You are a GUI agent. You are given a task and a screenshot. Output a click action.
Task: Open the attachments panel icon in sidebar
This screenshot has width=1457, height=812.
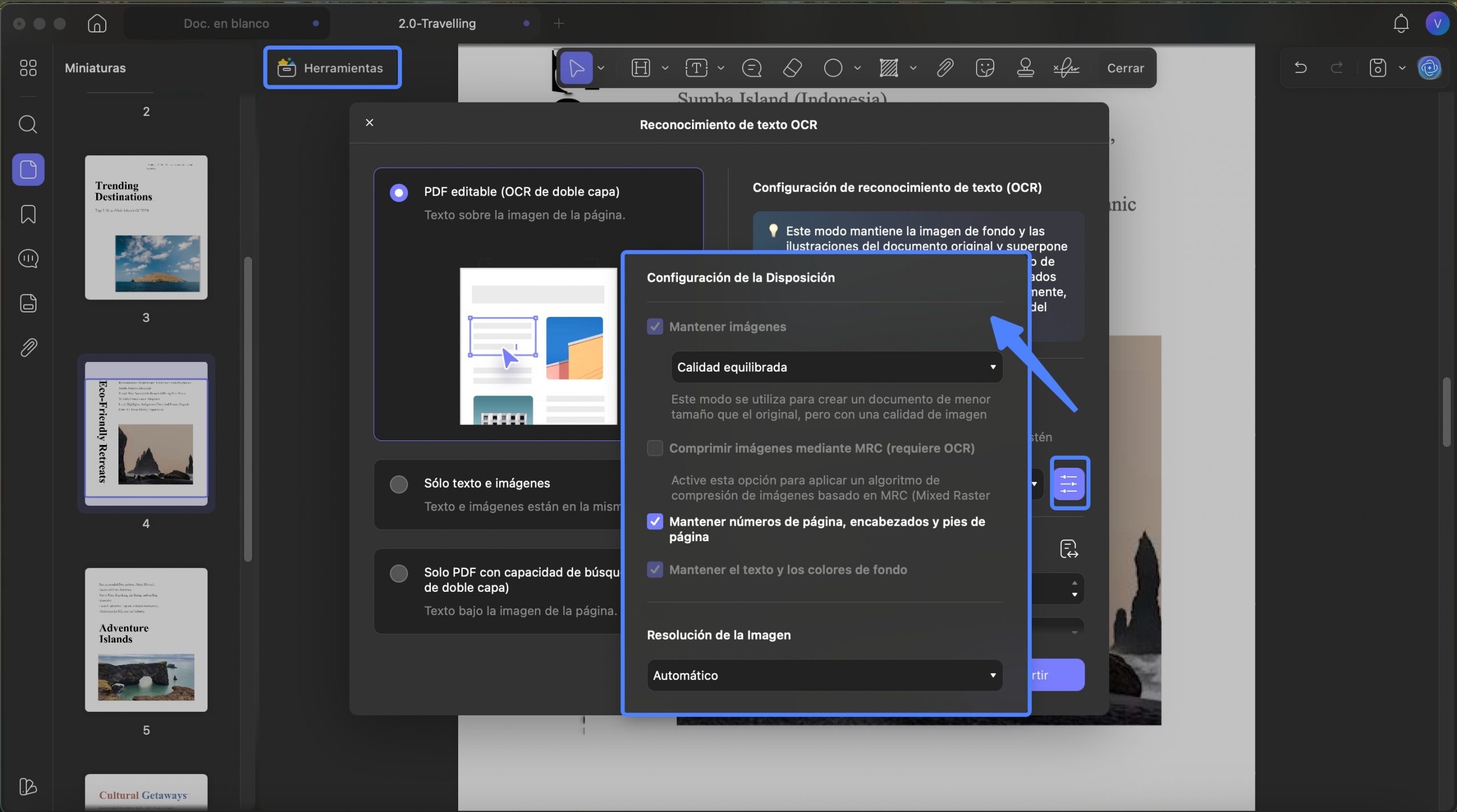[28, 347]
